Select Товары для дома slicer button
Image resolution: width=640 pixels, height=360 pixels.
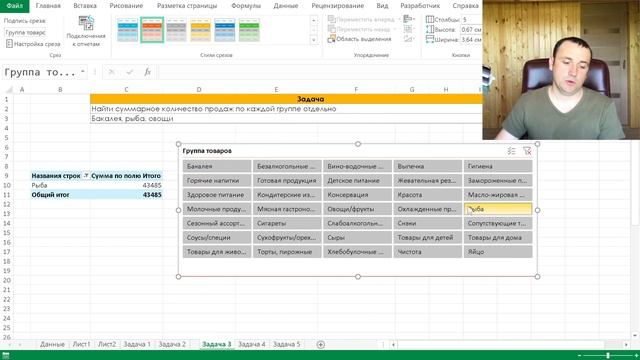click(498, 238)
